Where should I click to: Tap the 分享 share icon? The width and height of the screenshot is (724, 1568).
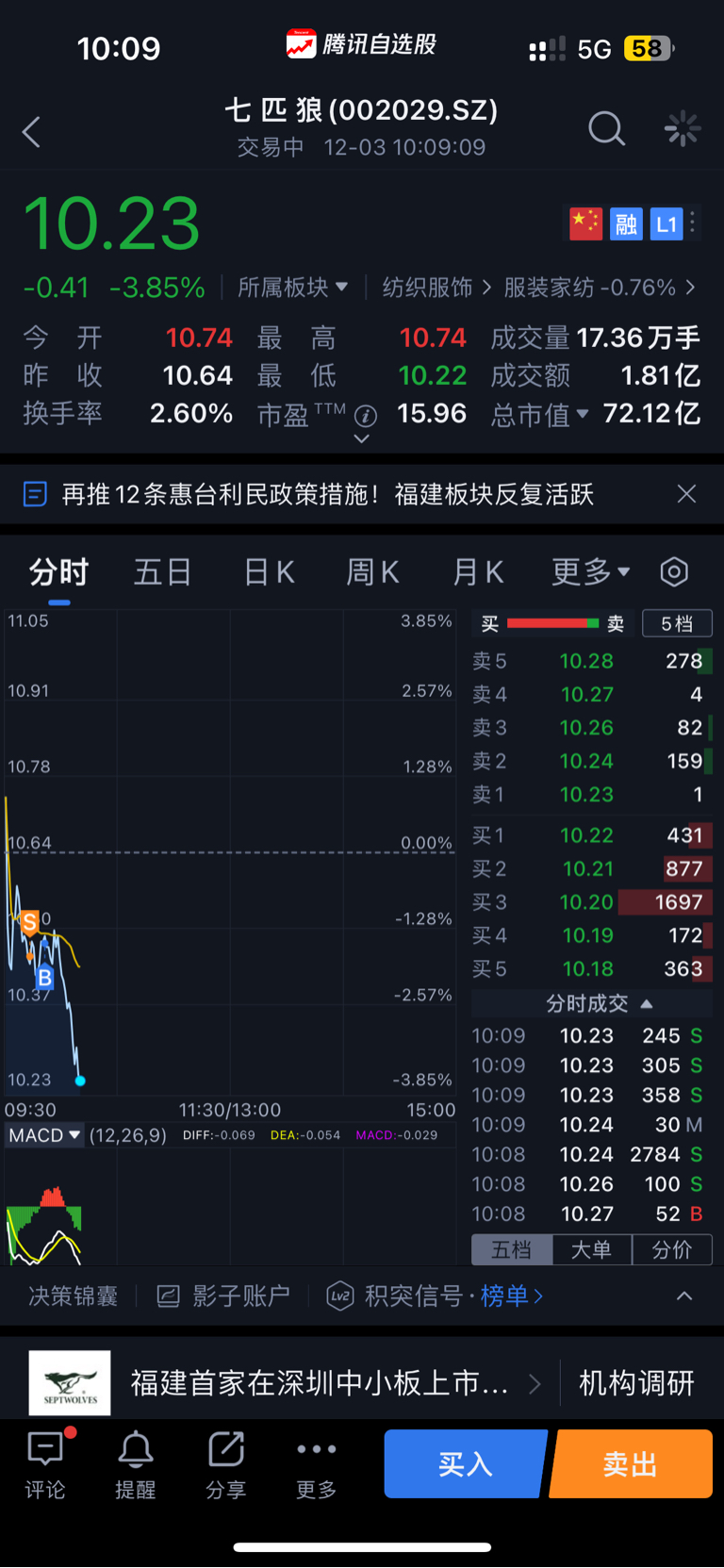tap(226, 1465)
